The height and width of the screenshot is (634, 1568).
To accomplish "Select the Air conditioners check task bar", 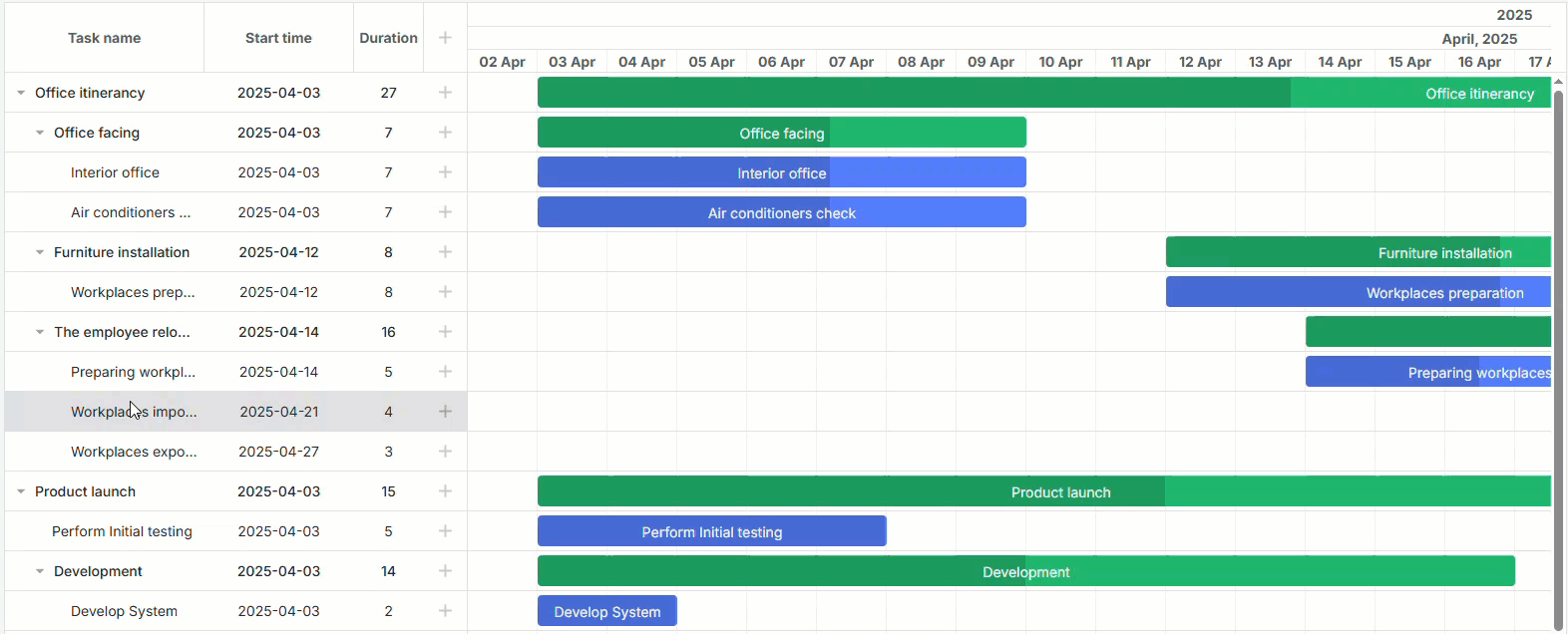I will click(782, 212).
